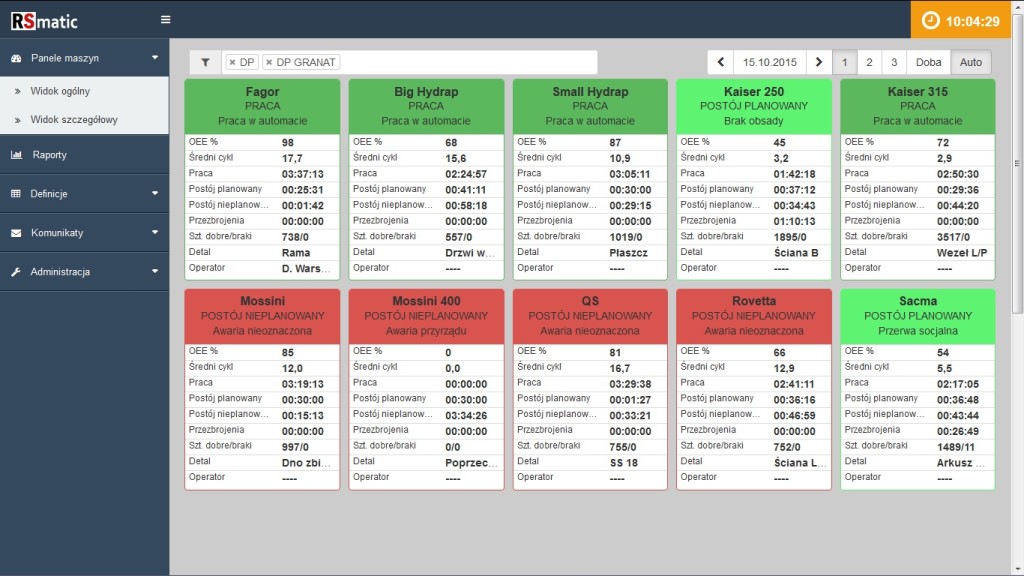Open the Mossini 400 card header

click(x=426, y=315)
